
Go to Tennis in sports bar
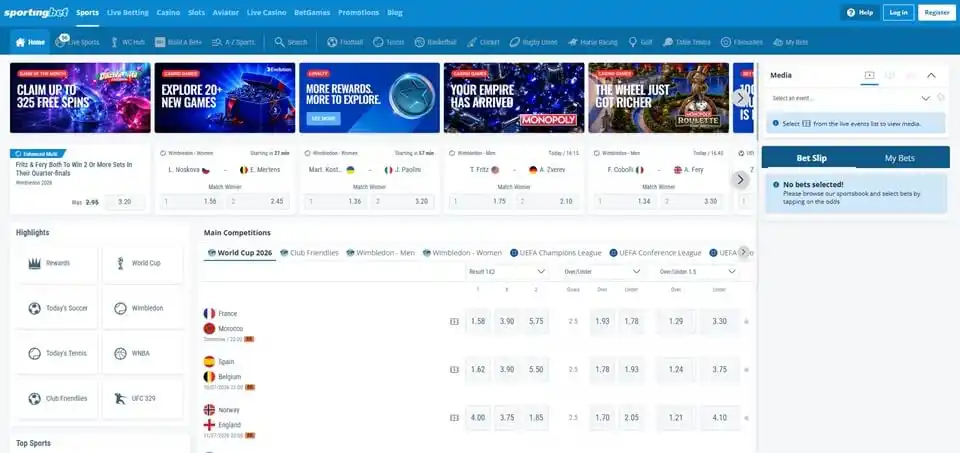[x=389, y=42]
